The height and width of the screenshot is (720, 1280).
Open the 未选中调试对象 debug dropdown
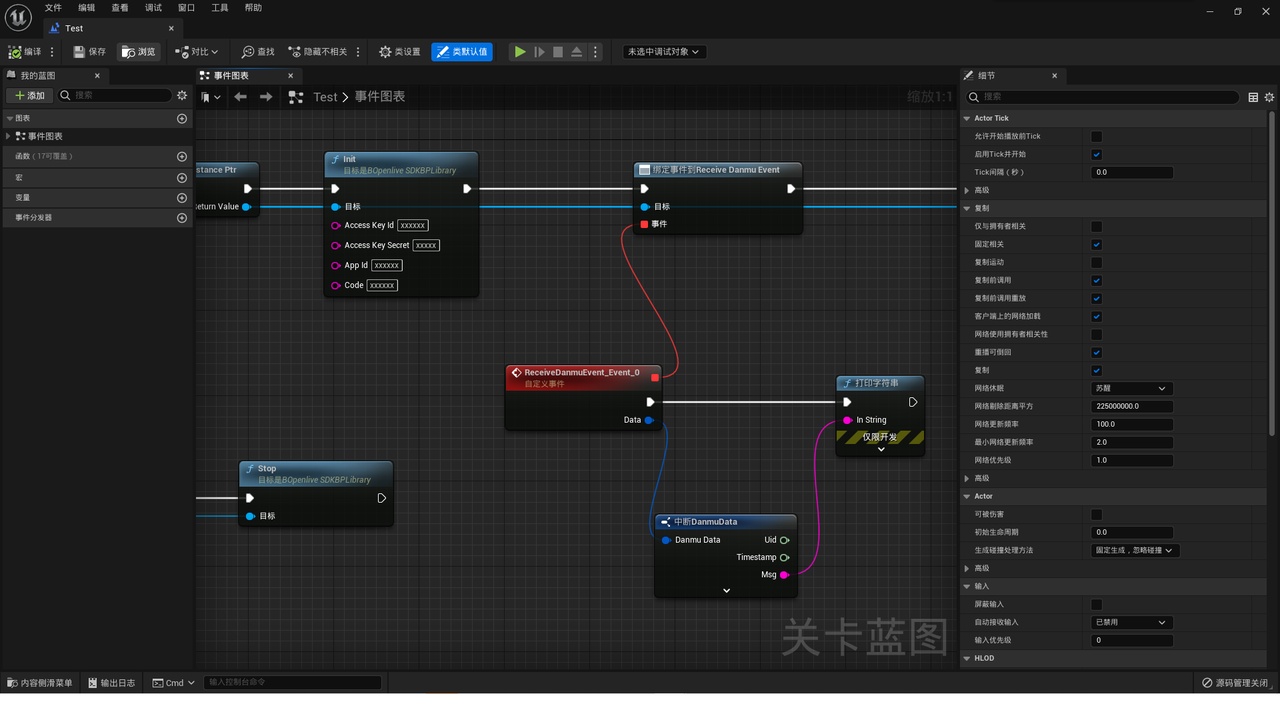(x=664, y=52)
